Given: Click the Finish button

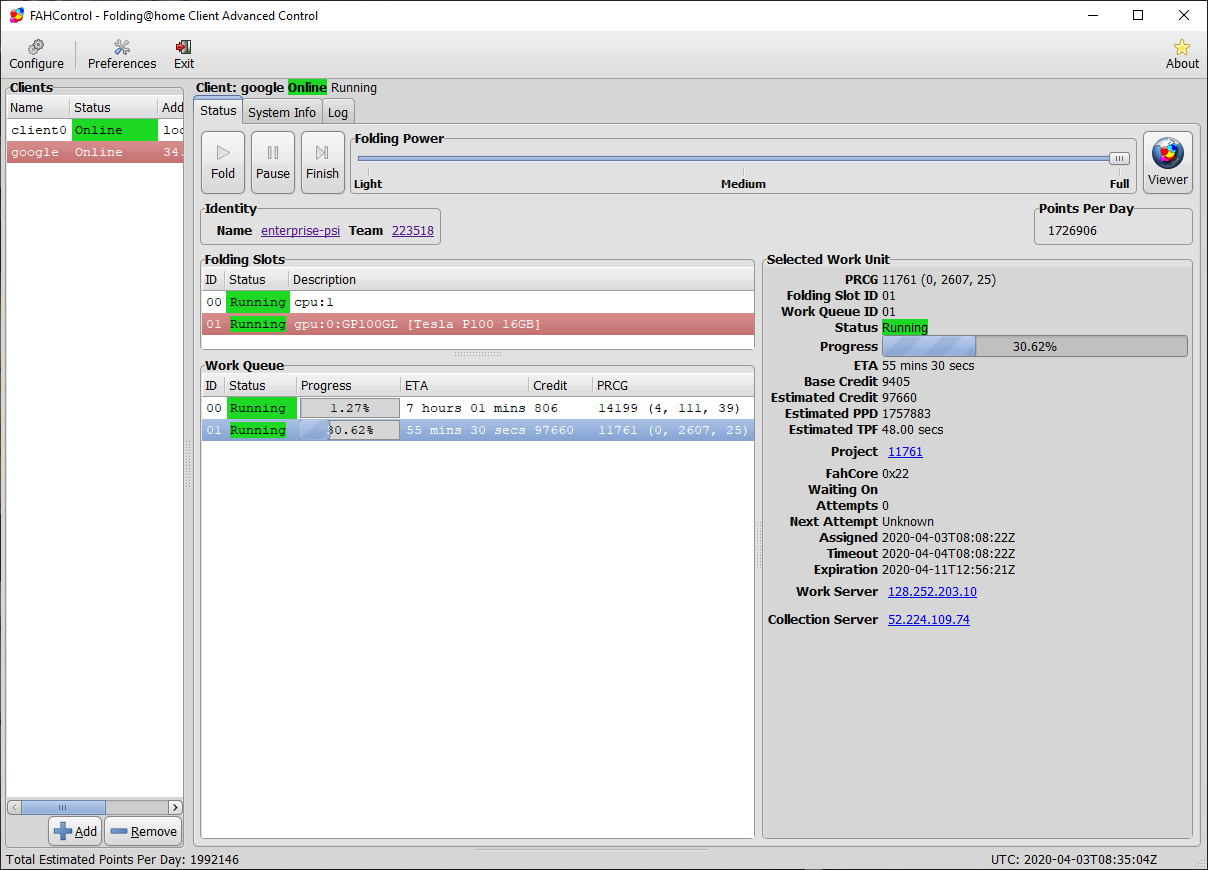Looking at the screenshot, I should (x=322, y=162).
